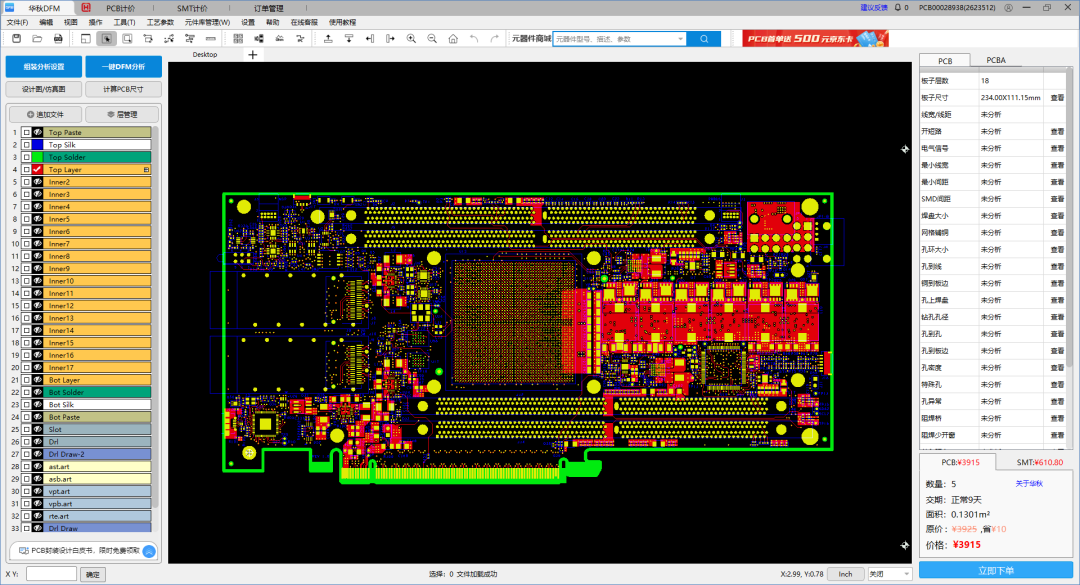Expand the Top Layer row's expander icon
Screen dimensions: 1080x585
[x=146, y=170]
